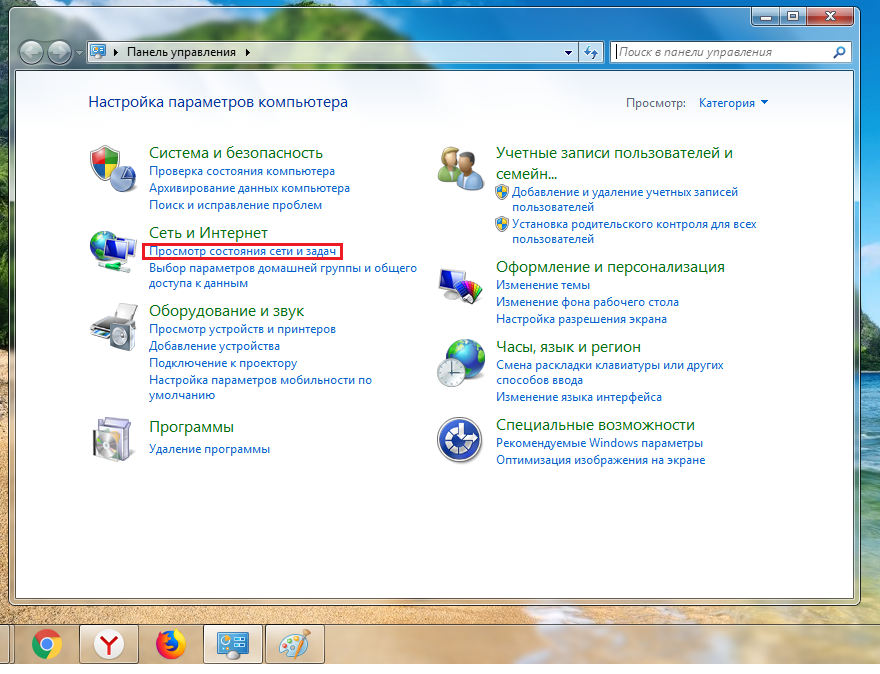This screenshot has width=880, height=674.
Task: Open the Категория view dropdown
Action: [733, 103]
